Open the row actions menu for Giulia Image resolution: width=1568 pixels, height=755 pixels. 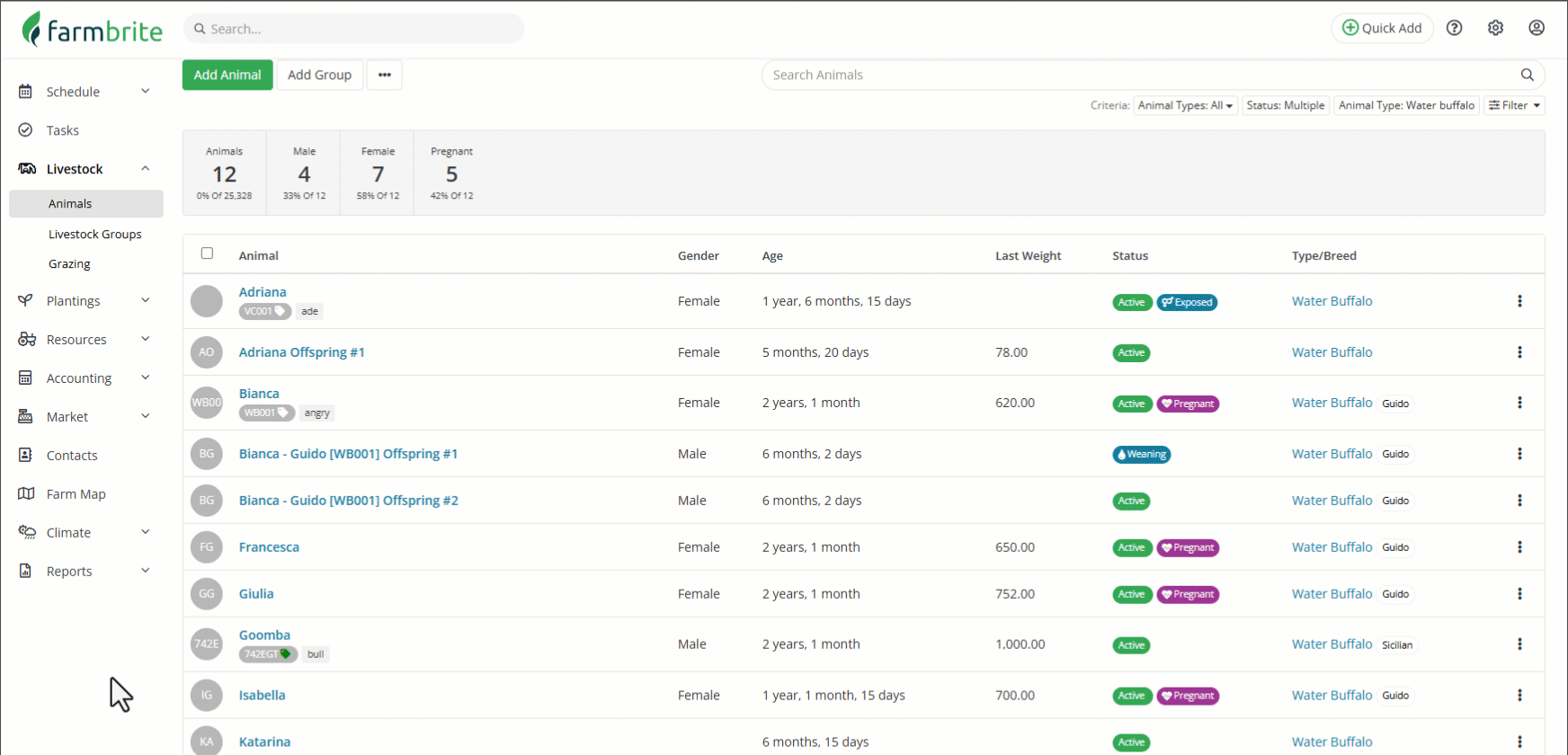1519,594
